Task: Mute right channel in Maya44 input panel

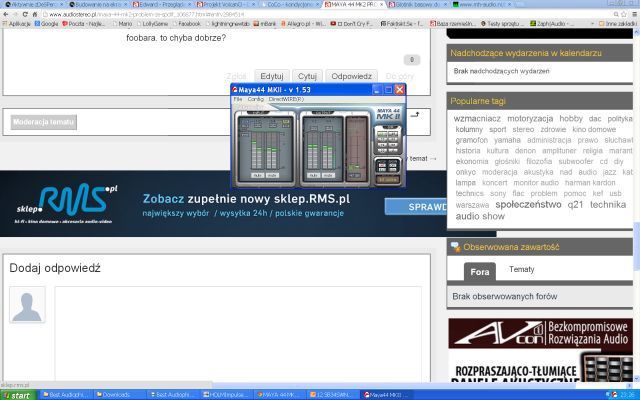Action: [x=272, y=175]
